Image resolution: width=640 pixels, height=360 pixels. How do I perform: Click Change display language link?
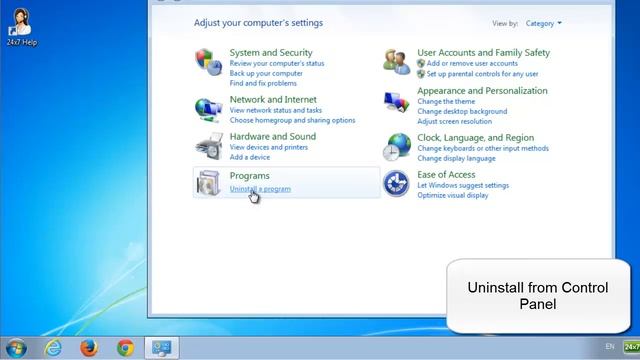(x=456, y=158)
